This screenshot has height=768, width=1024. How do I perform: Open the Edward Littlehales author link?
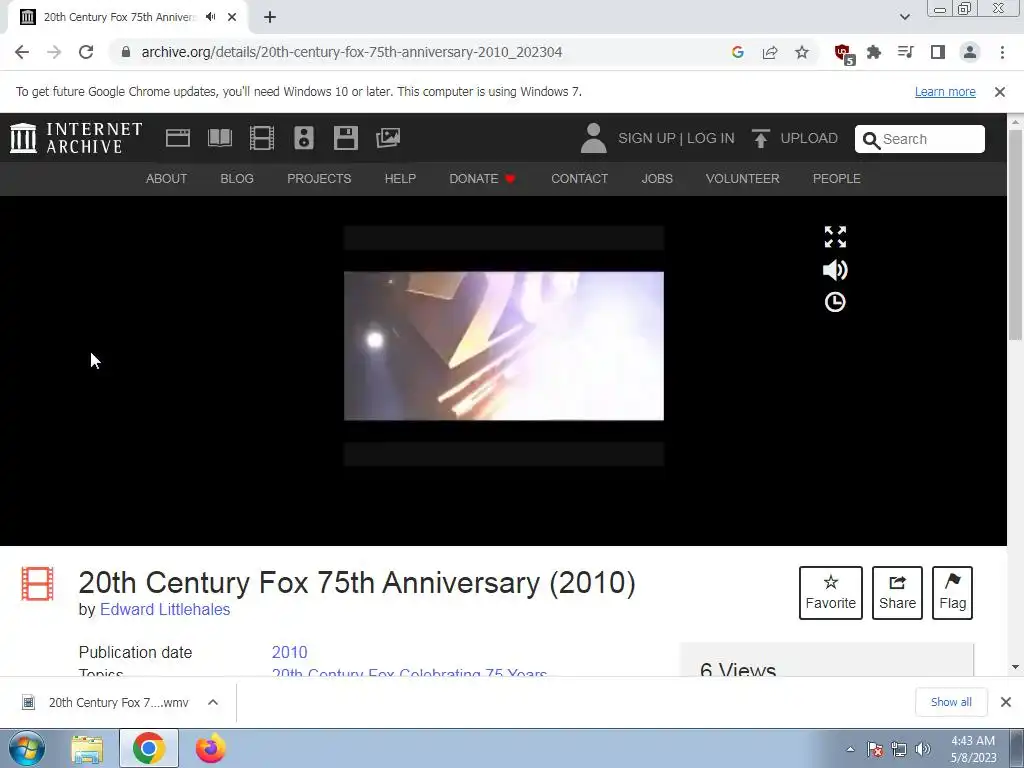(x=165, y=609)
